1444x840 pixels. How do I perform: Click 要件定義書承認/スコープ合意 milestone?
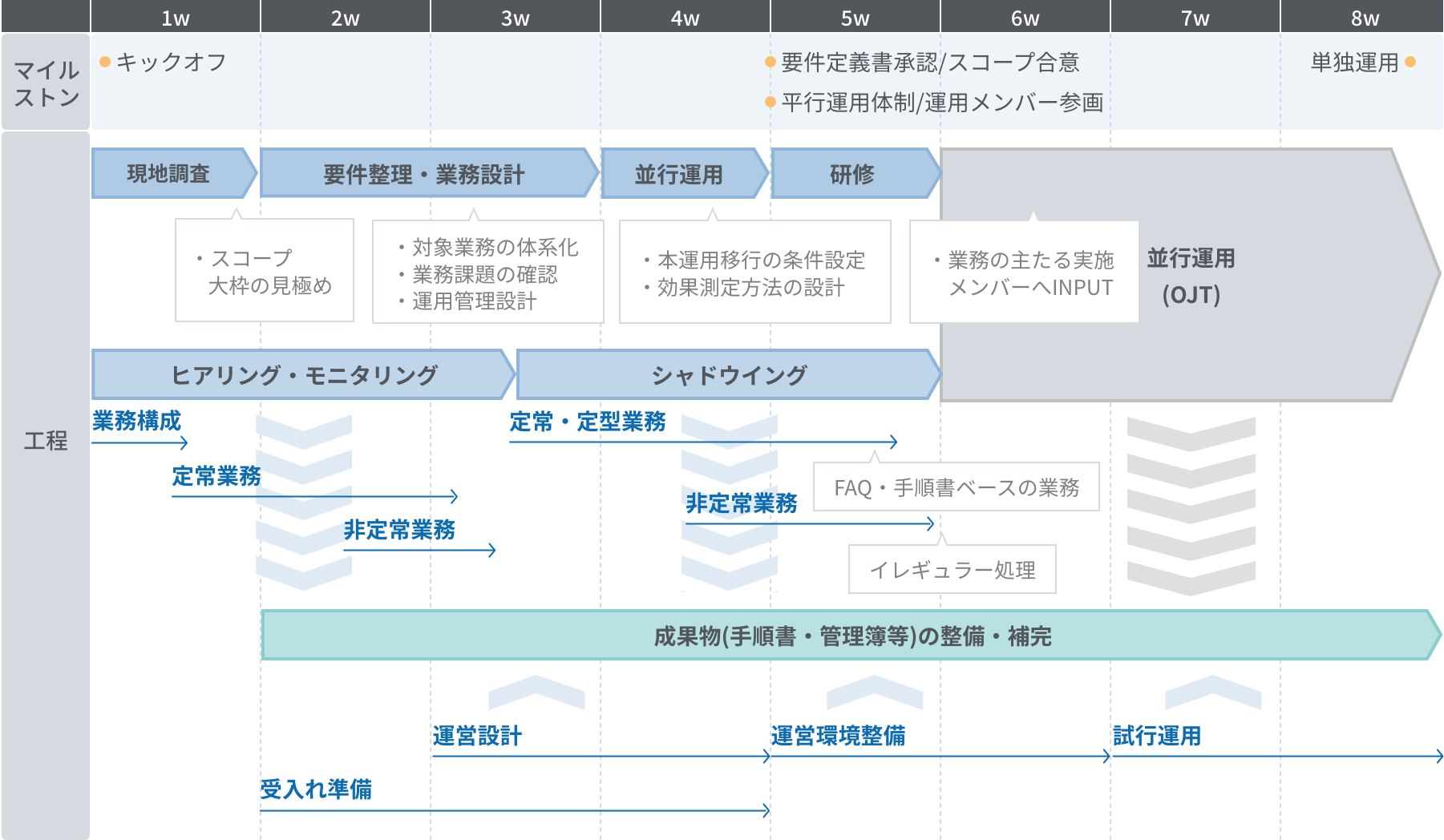[x=930, y=62]
